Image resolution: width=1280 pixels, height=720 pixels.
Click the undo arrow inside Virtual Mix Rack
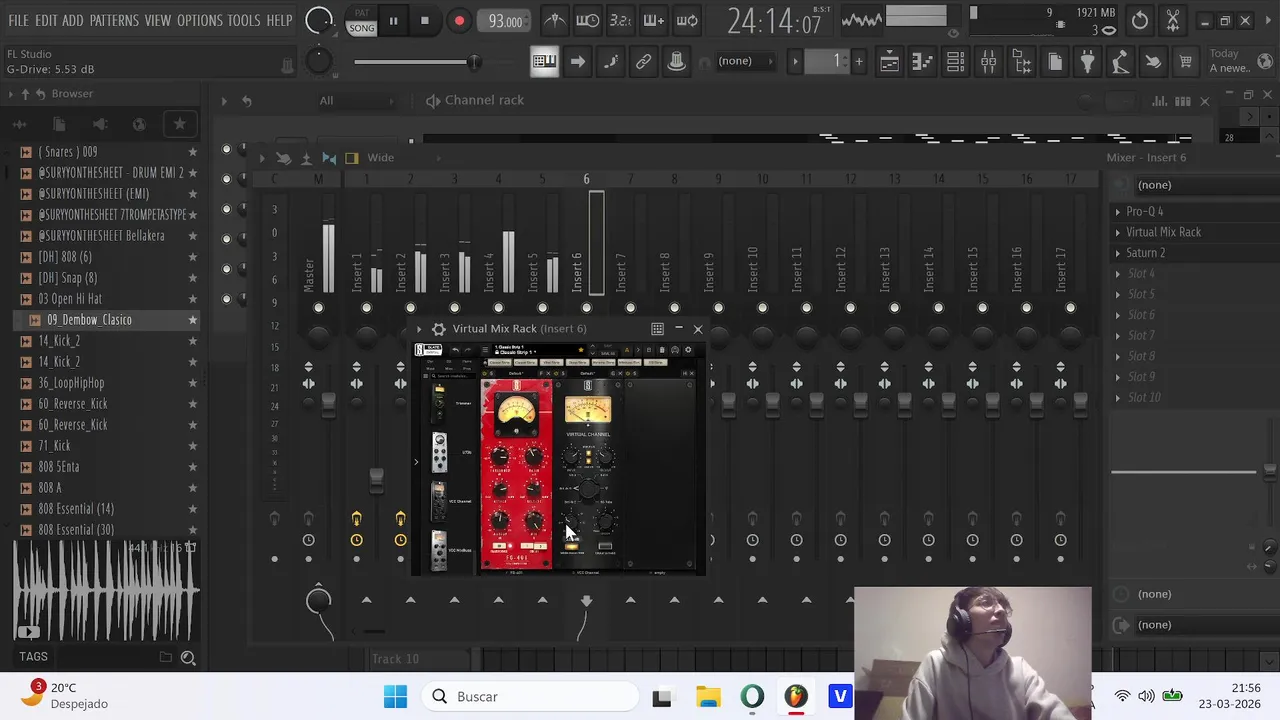[455, 350]
